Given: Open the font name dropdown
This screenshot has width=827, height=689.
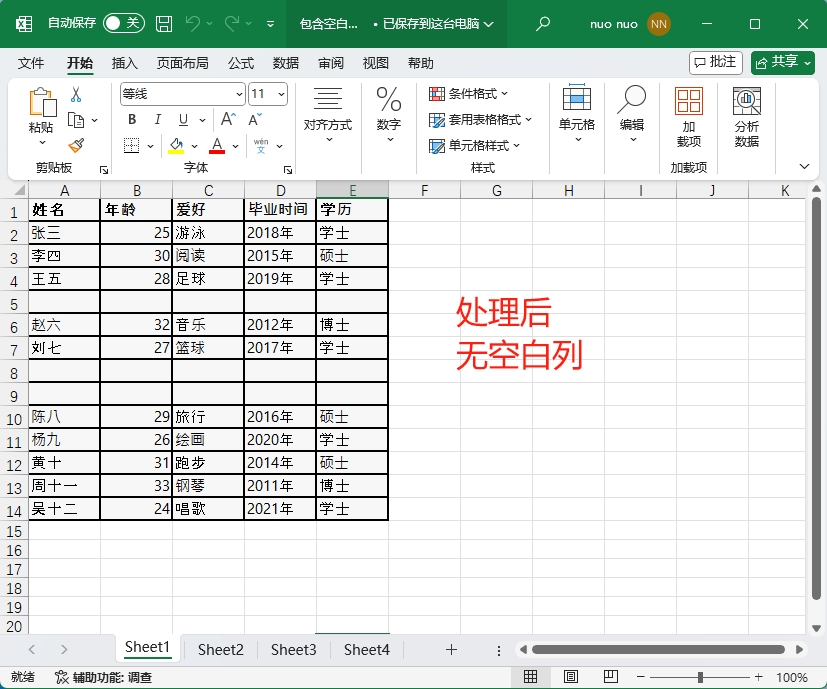Looking at the screenshot, I should [x=239, y=94].
